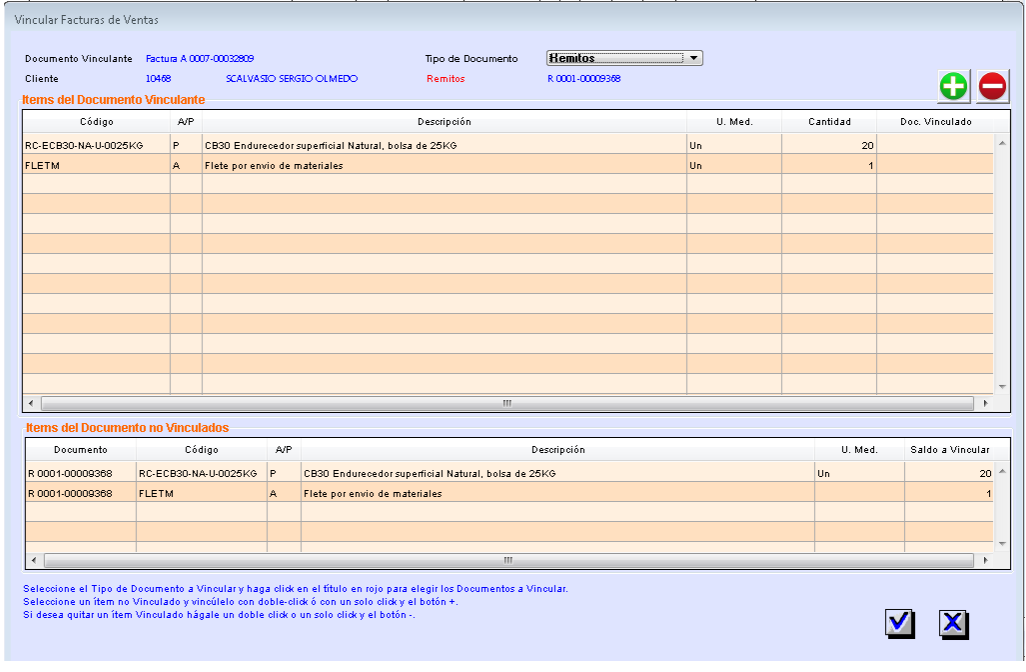The image size is (1026, 672).
Task: Select R 0001-00009368 cell in Flete row
Action: pos(80,493)
